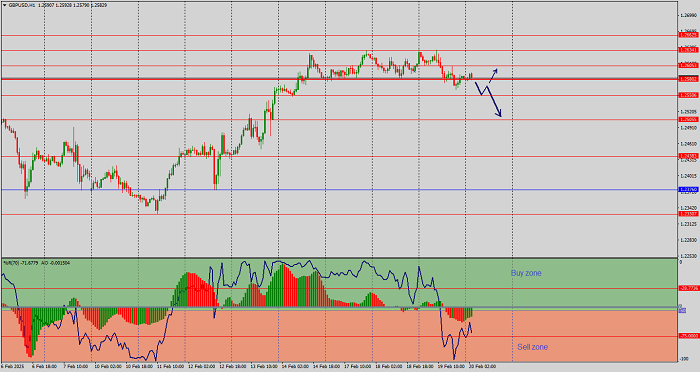700x372 pixels.
Task: Click the 1.22830 price scale value
Action: coord(688,240)
